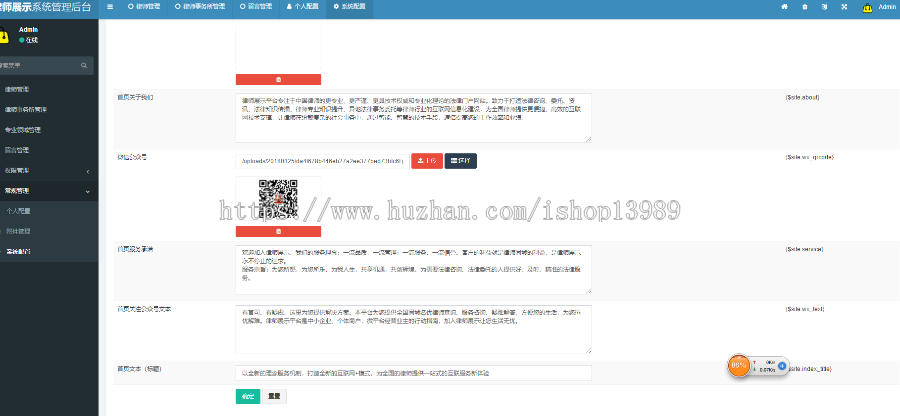Focus the 首页关于我们 textarea
The height and width of the screenshot is (416, 900).
coord(413,118)
